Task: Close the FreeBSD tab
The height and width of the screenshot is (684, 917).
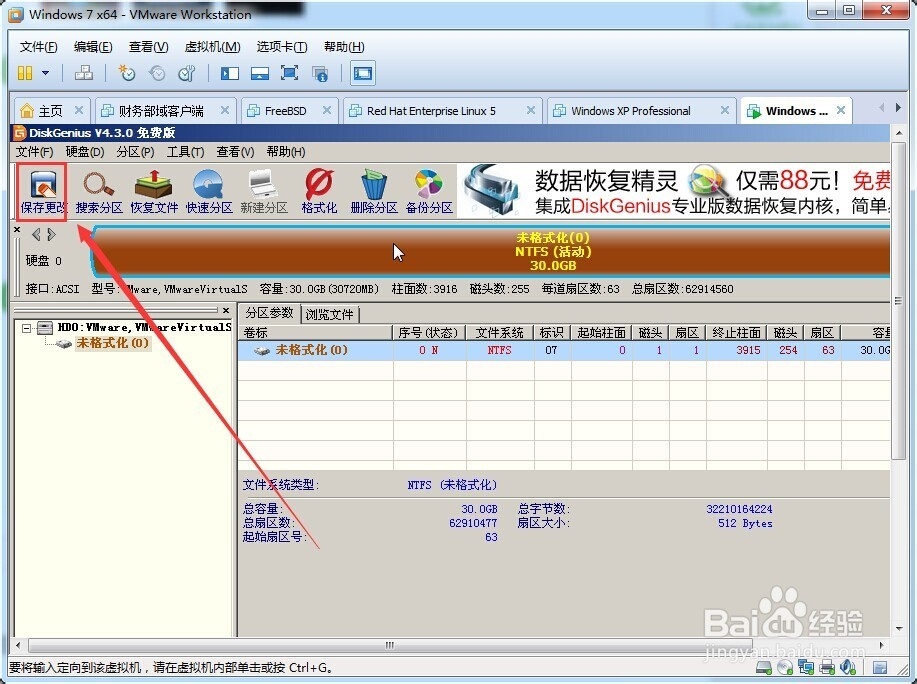Action: [x=327, y=110]
